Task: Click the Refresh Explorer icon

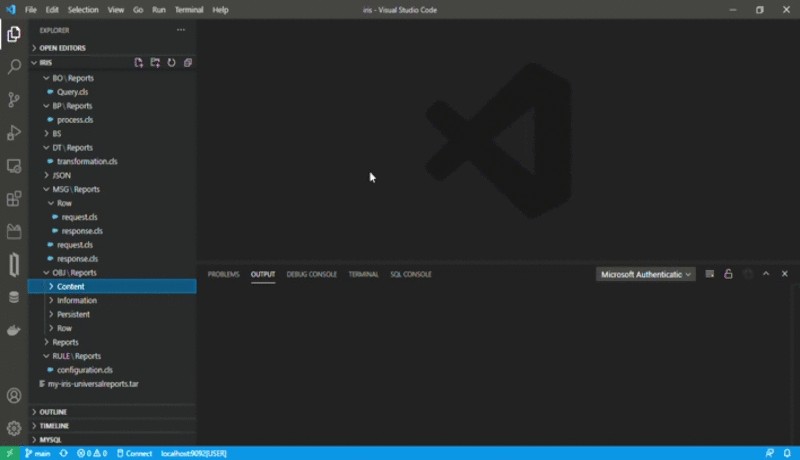Action: coord(171,62)
